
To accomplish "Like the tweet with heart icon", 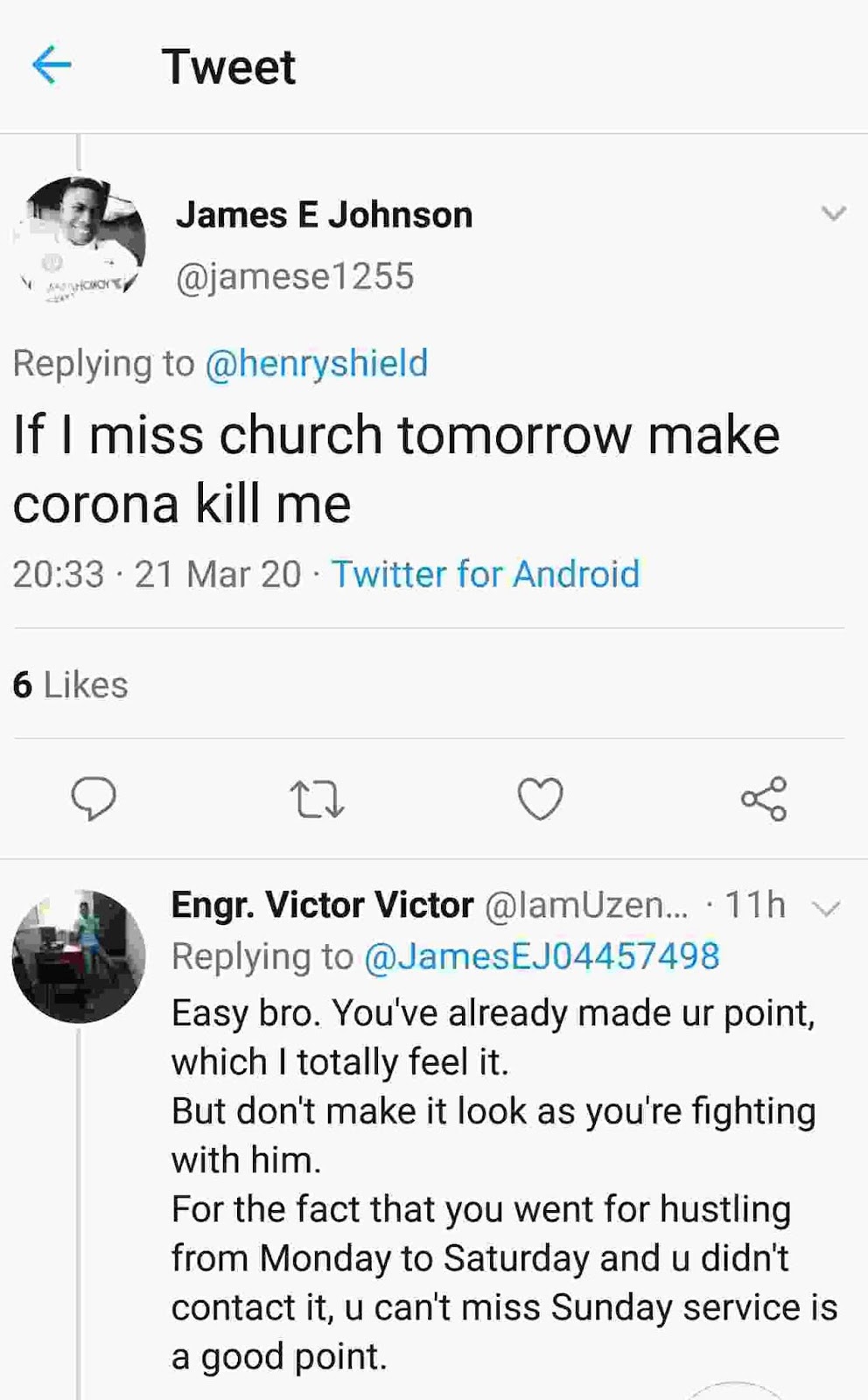I will coord(540,799).
